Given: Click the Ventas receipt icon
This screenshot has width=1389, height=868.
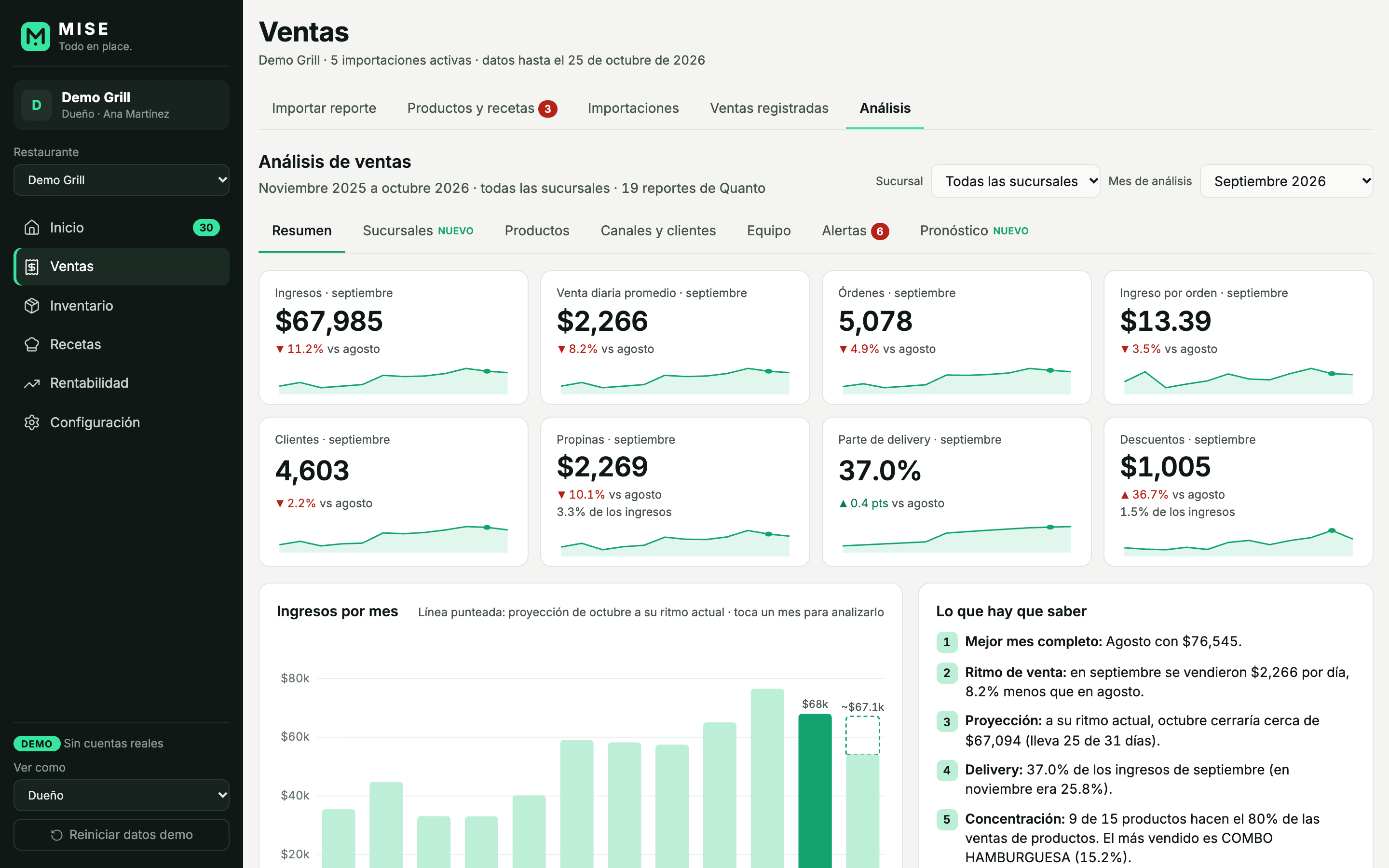Looking at the screenshot, I should (32, 266).
